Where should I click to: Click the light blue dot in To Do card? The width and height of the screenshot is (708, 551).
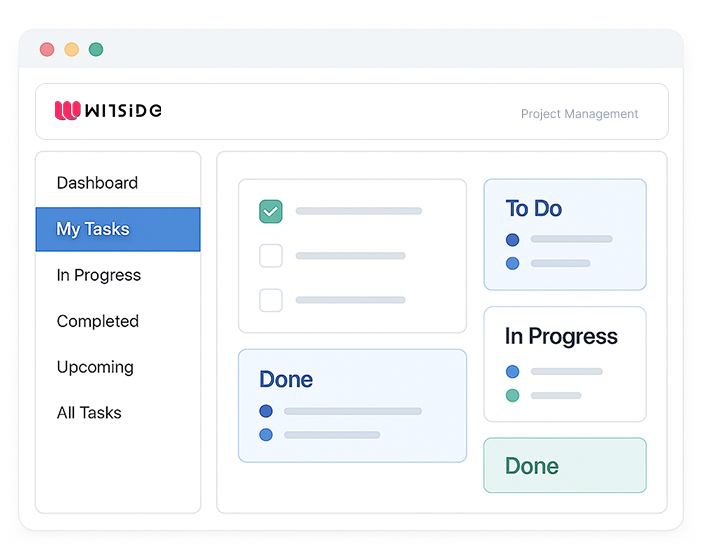[x=512, y=263]
